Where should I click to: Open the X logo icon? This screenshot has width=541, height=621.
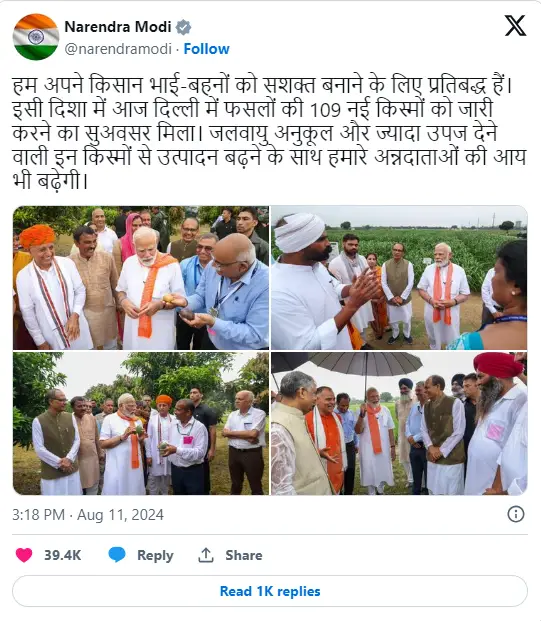pos(515,26)
